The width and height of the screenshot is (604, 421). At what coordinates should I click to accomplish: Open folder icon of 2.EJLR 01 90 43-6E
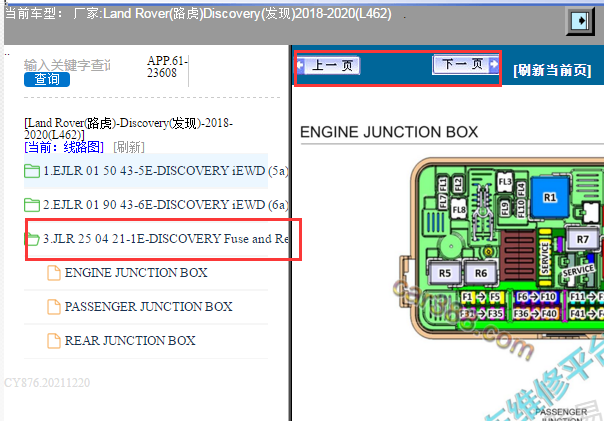click(x=32, y=205)
